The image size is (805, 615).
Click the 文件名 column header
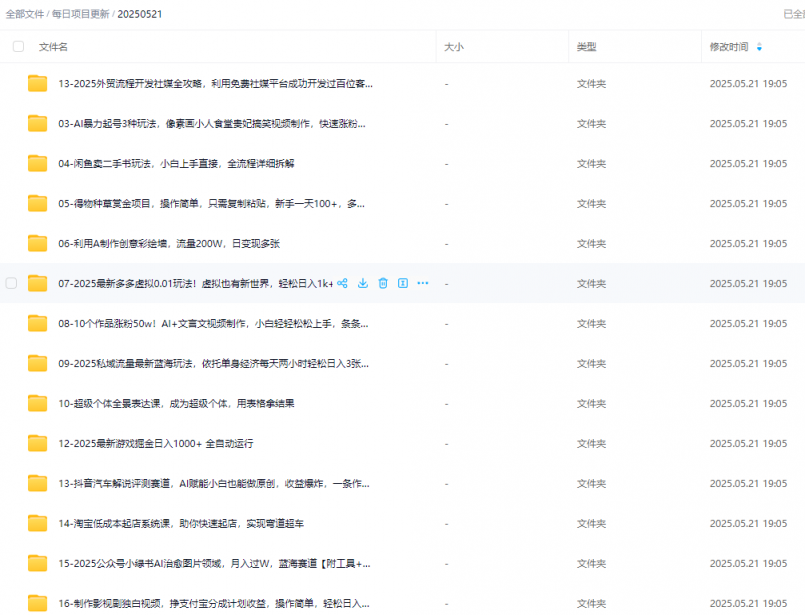[53, 47]
